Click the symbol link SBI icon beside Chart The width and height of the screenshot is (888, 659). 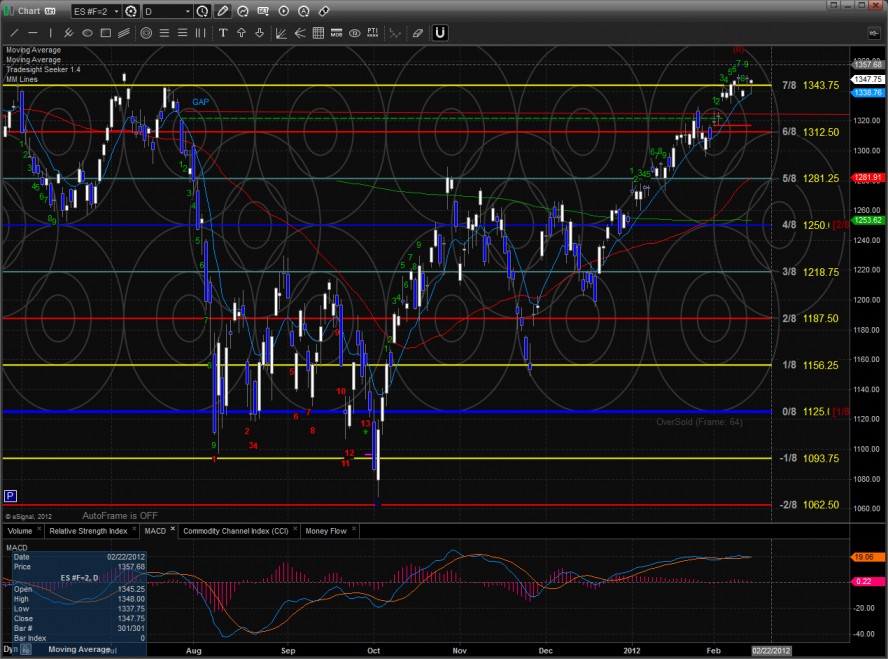[x=50, y=11]
